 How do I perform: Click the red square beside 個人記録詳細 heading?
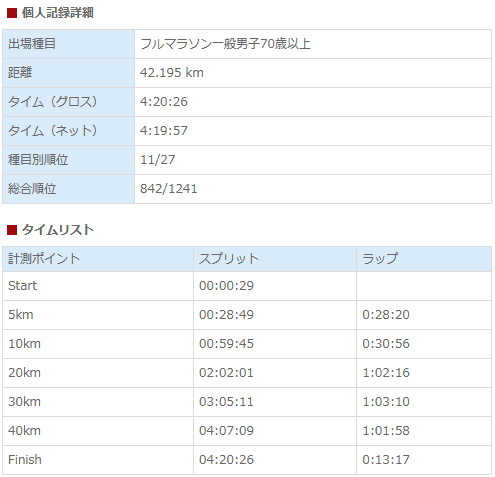12,13
